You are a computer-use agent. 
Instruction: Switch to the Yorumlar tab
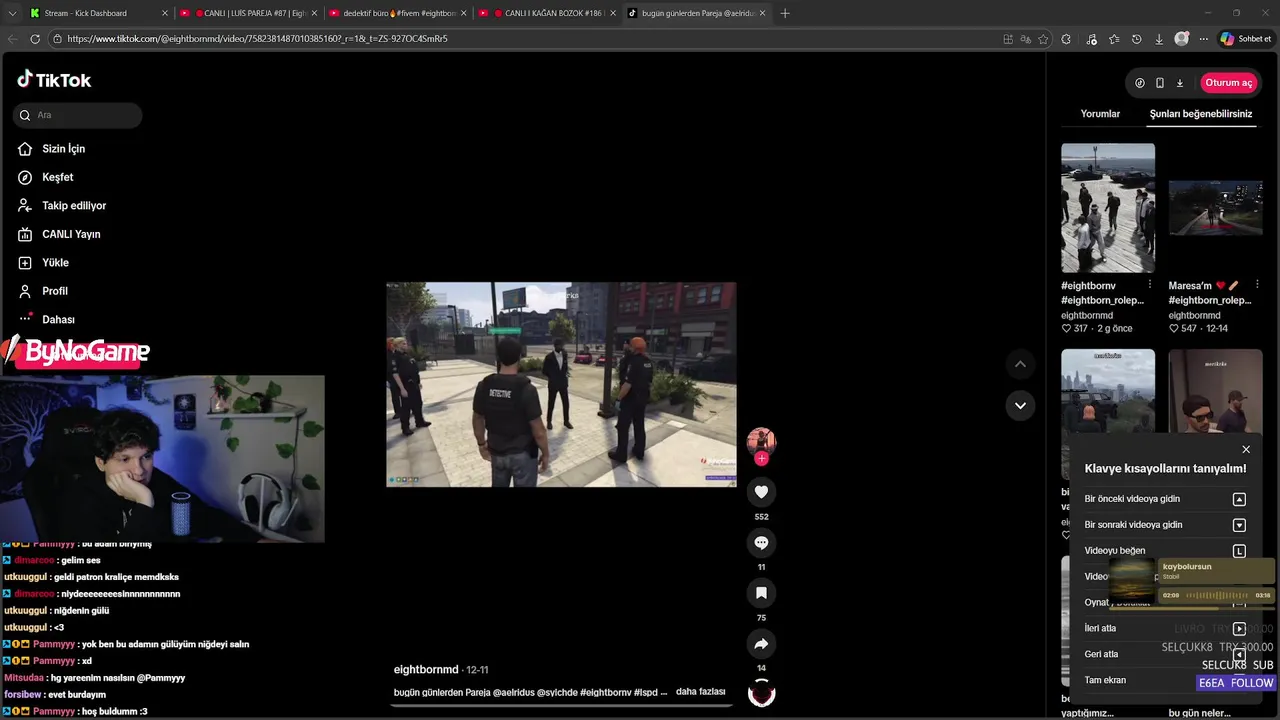coord(1100,114)
